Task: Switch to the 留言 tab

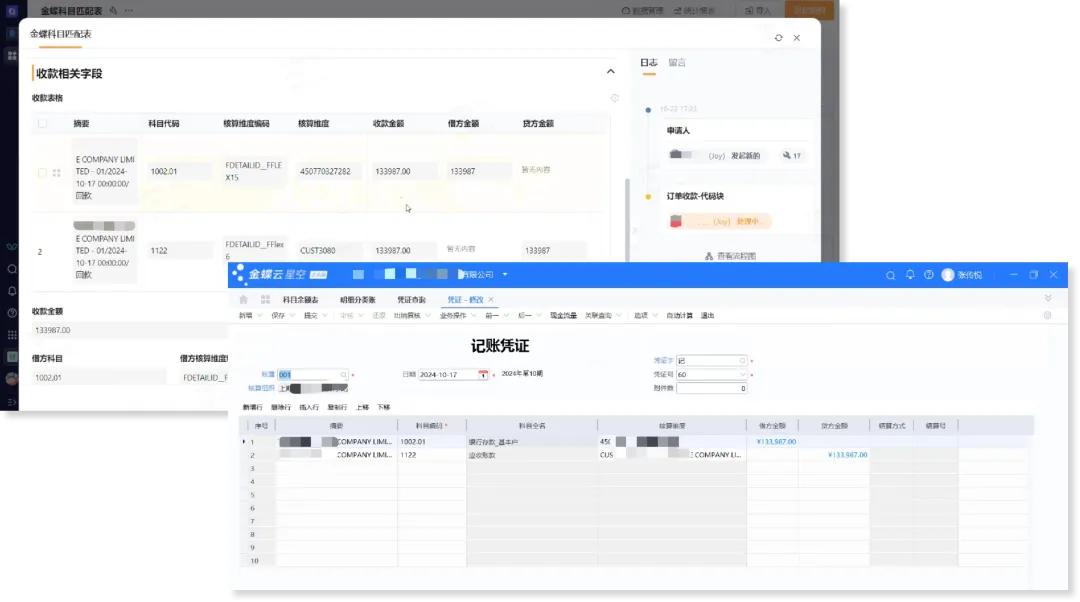Action: [x=677, y=63]
